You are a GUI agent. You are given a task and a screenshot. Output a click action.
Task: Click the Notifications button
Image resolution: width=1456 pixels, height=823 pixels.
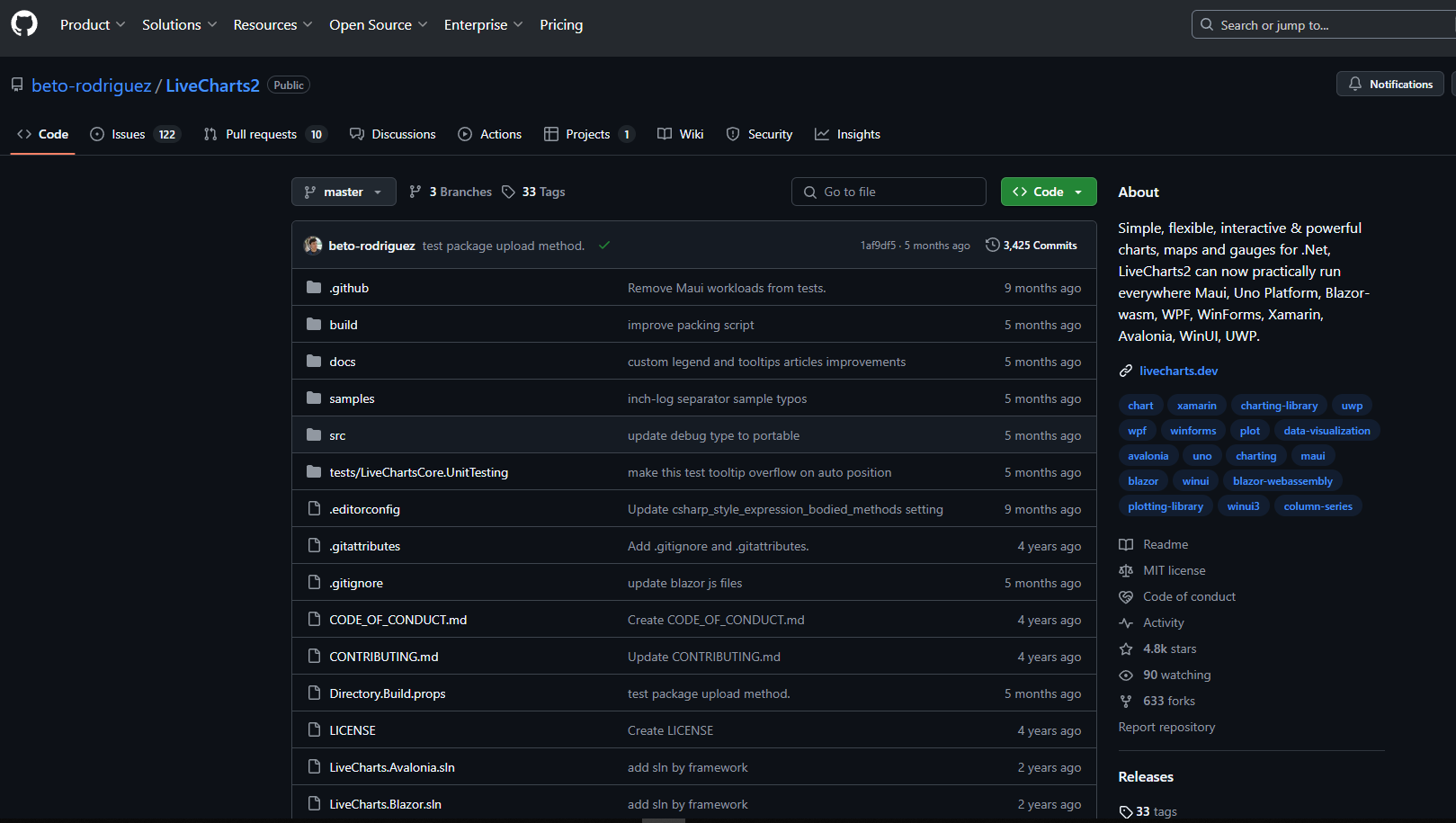coord(1390,84)
